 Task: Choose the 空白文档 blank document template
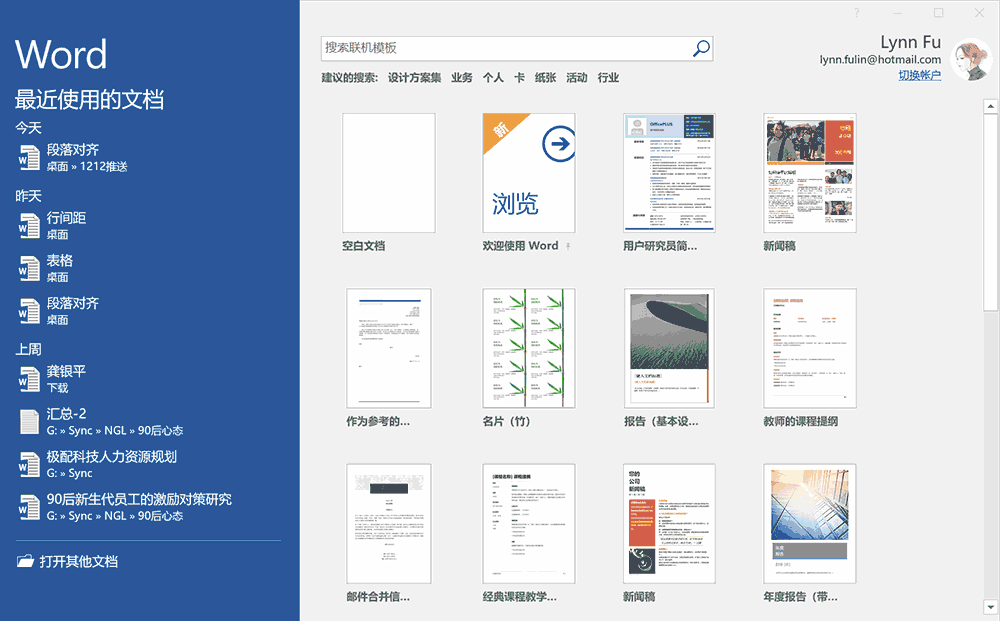pos(388,173)
